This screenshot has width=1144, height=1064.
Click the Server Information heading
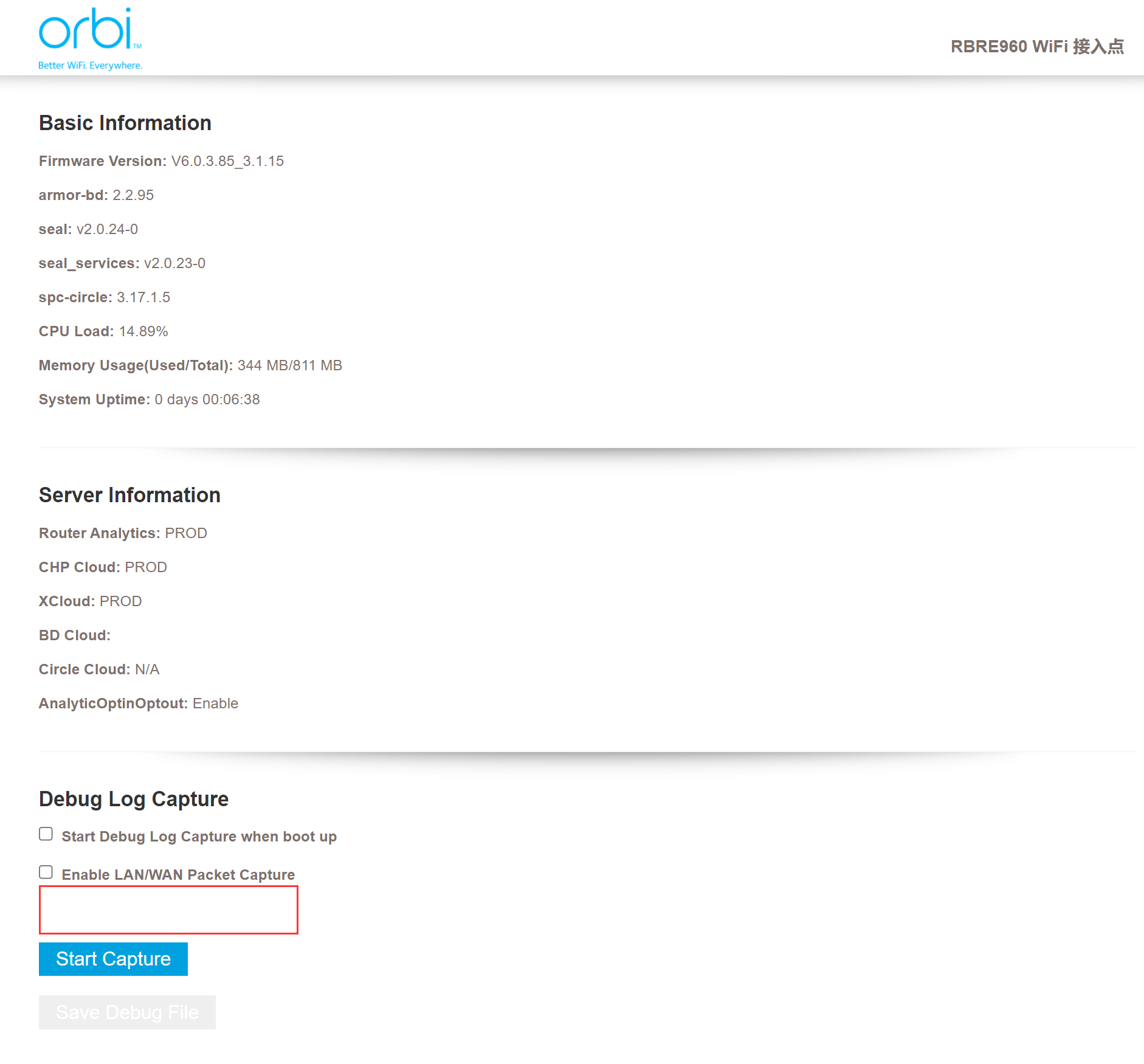click(x=129, y=496)
